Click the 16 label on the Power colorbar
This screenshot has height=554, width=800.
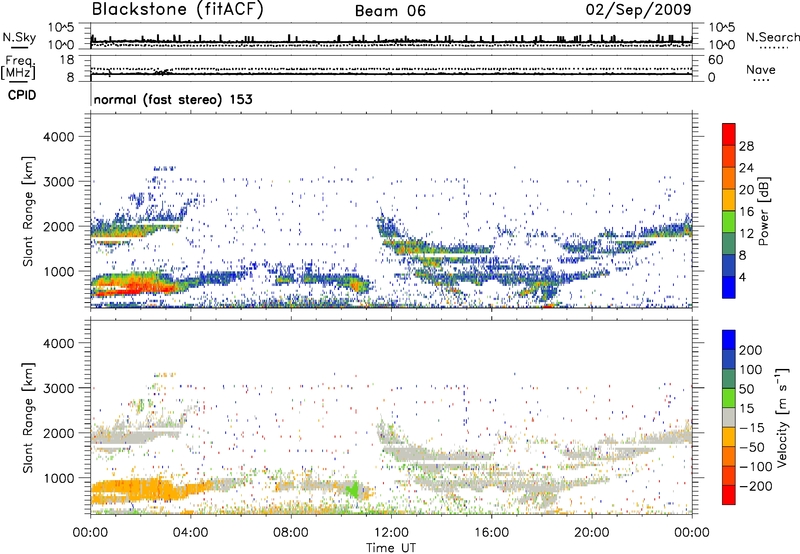coord(746,212)
